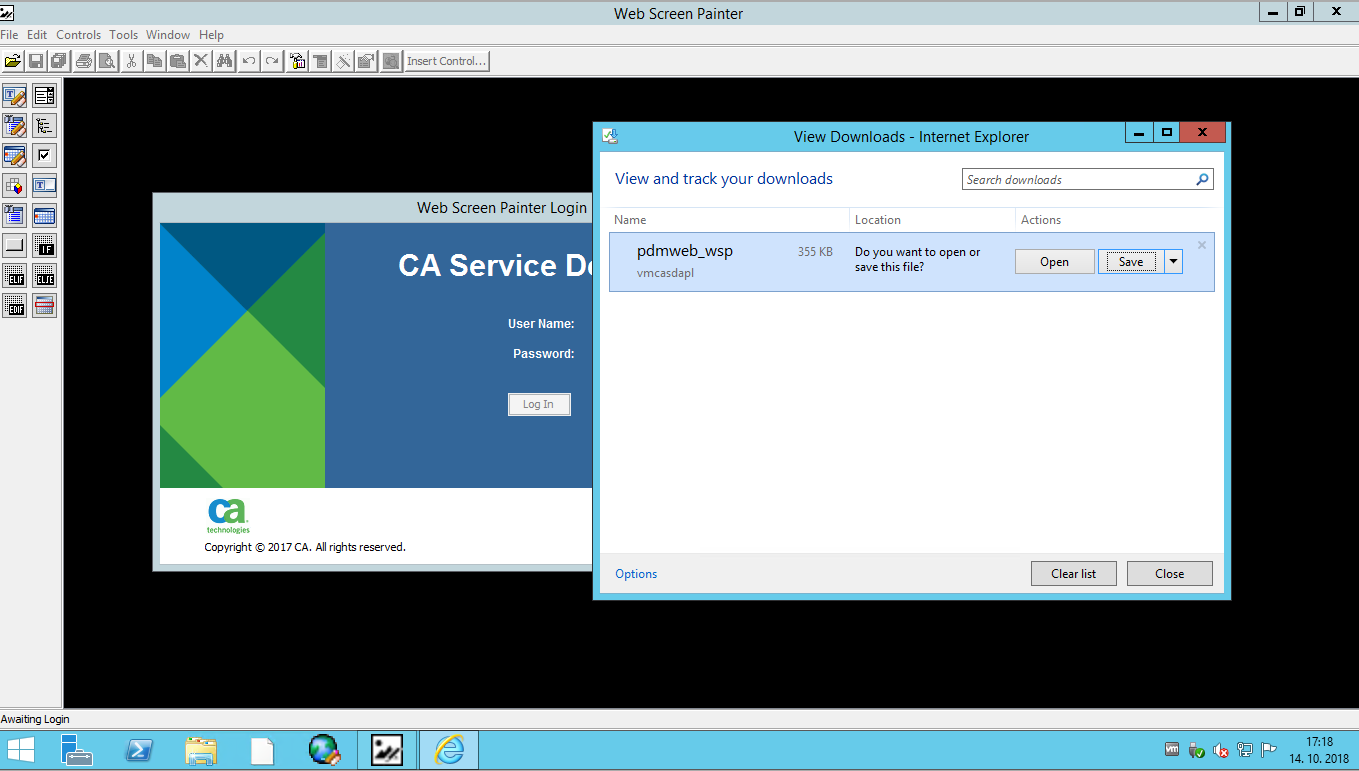
Task: Select the ELSE statement palette tool
Action: point(45,276)
